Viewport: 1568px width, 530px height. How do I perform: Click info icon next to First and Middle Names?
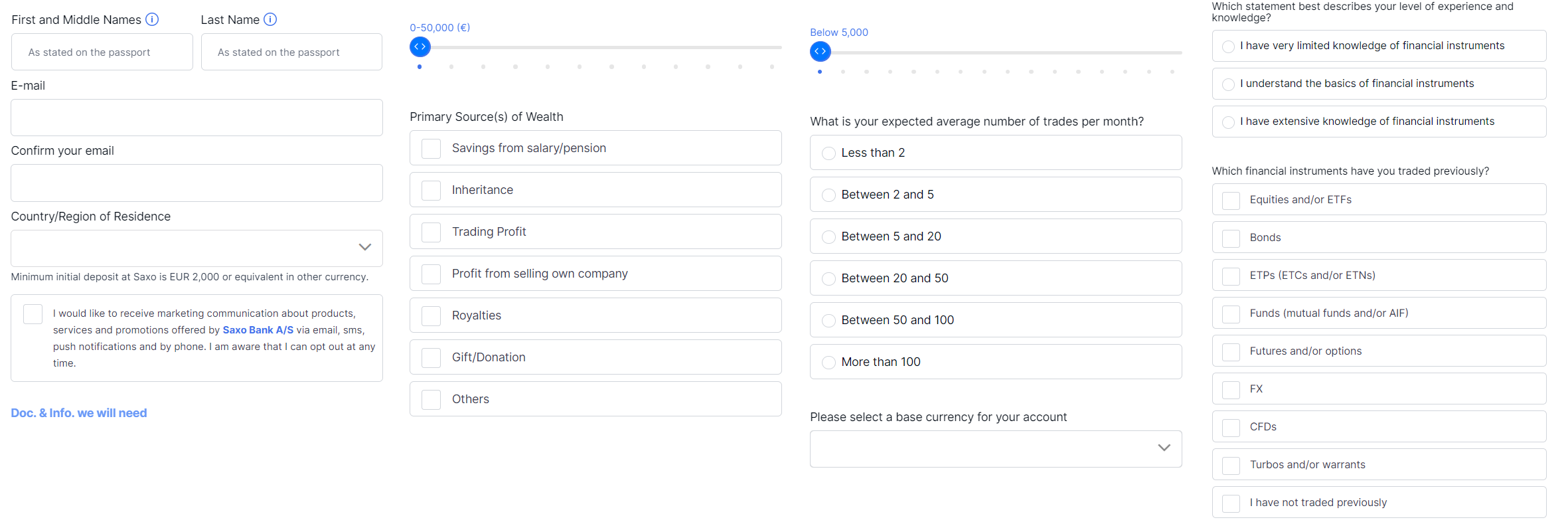point(152,19)
